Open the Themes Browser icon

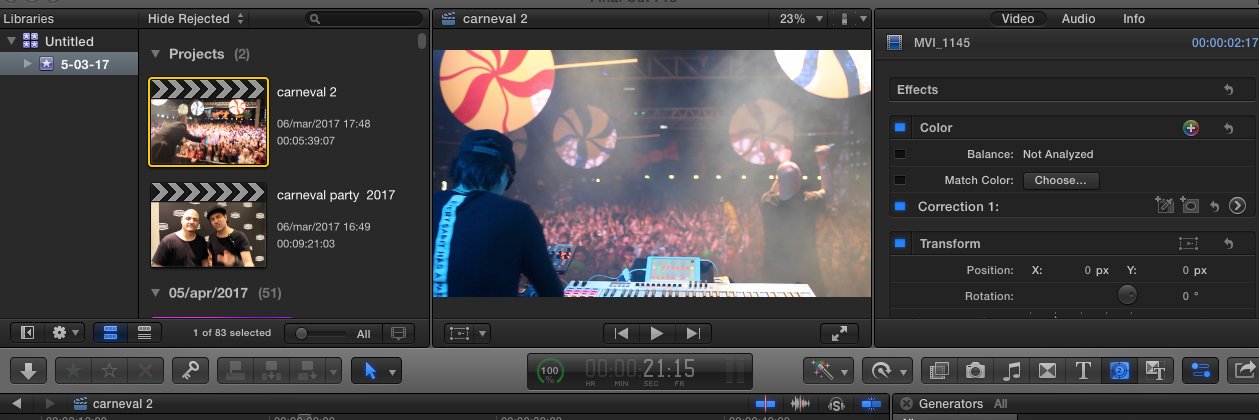1154,371
